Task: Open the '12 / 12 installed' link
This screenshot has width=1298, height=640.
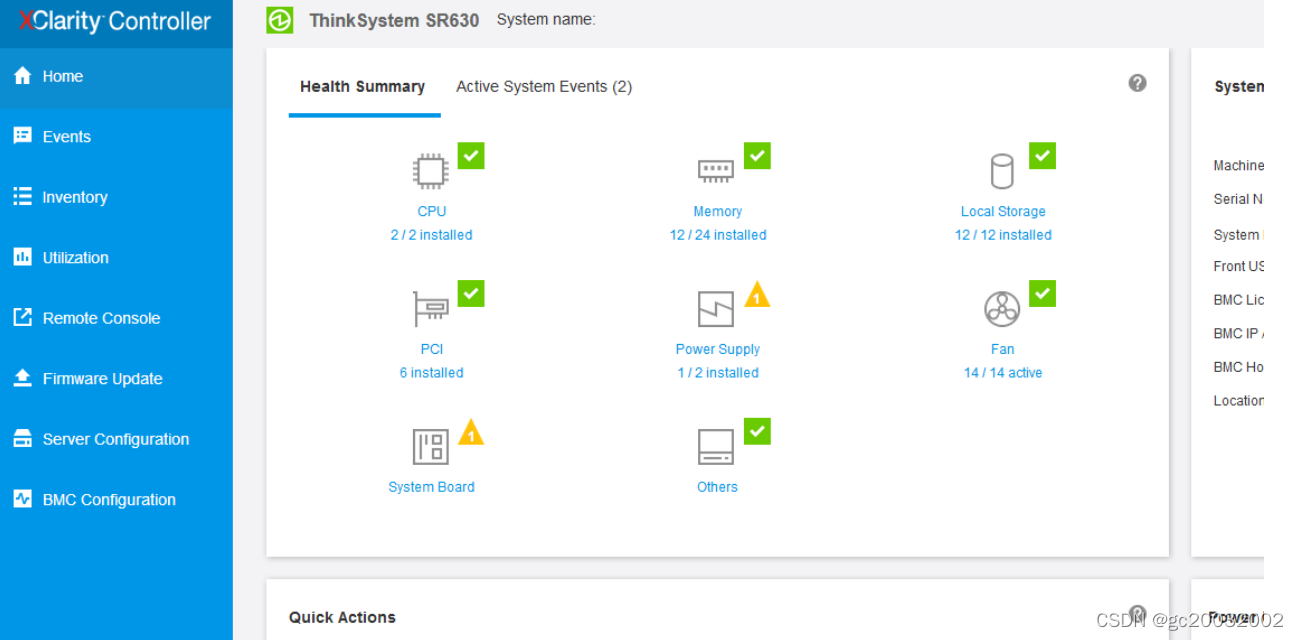Action: [x=1003, y=235]
